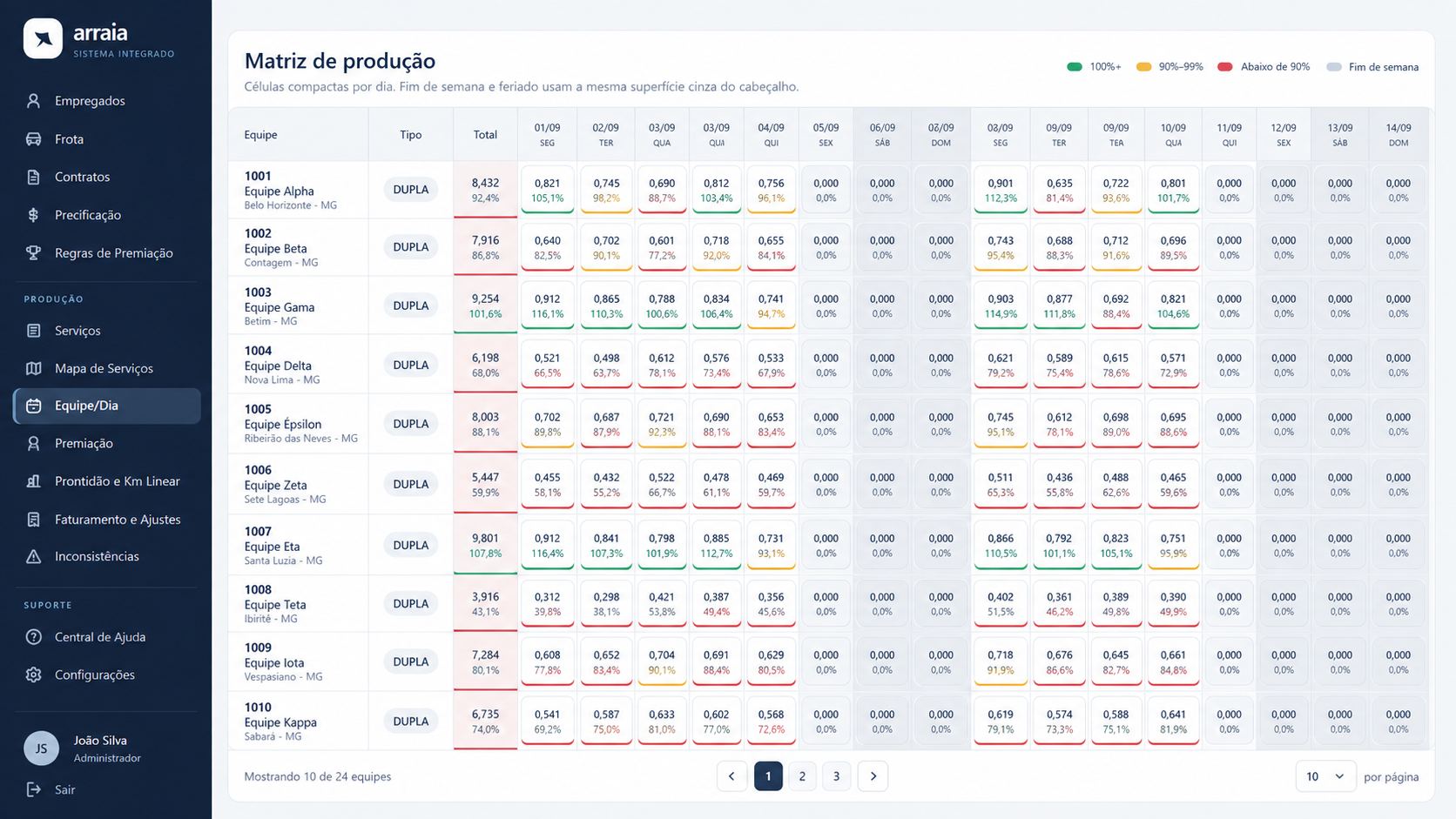
Task: Go to Frota section
Action: (x=106, y=139)
